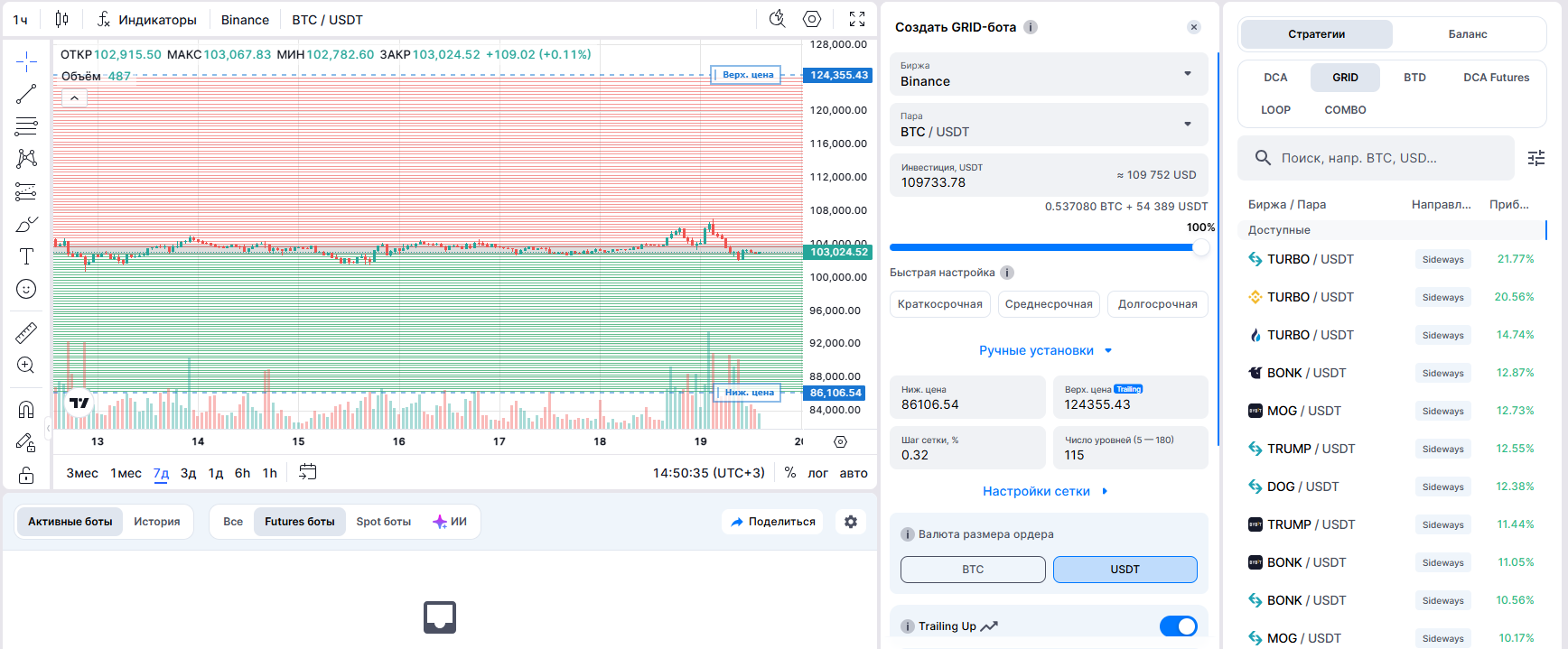Open the ИИ bots filter
Viewport: 1568px width, 649px height.
(x=450, y=522)
